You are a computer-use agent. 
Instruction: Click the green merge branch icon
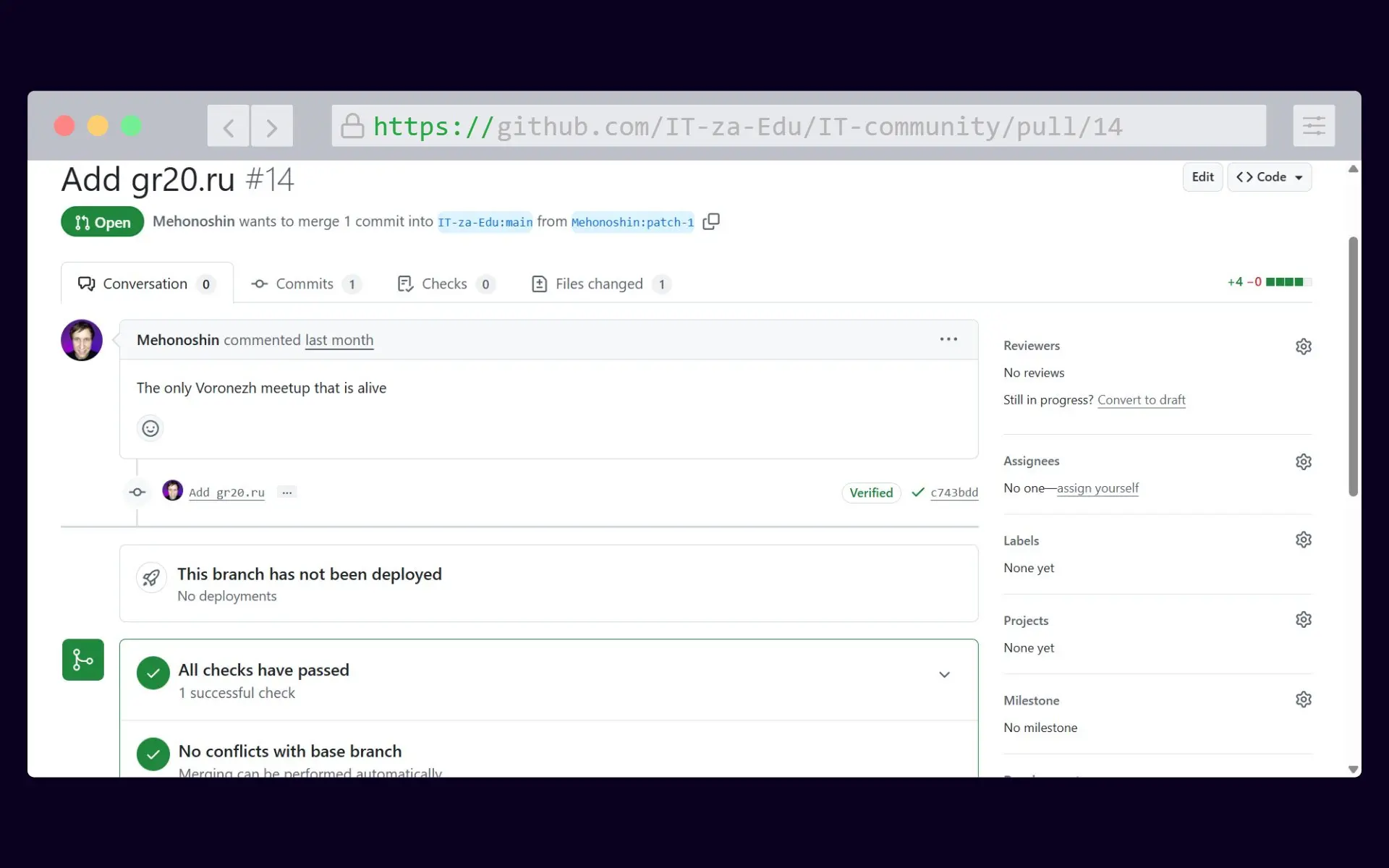point(83,660)
